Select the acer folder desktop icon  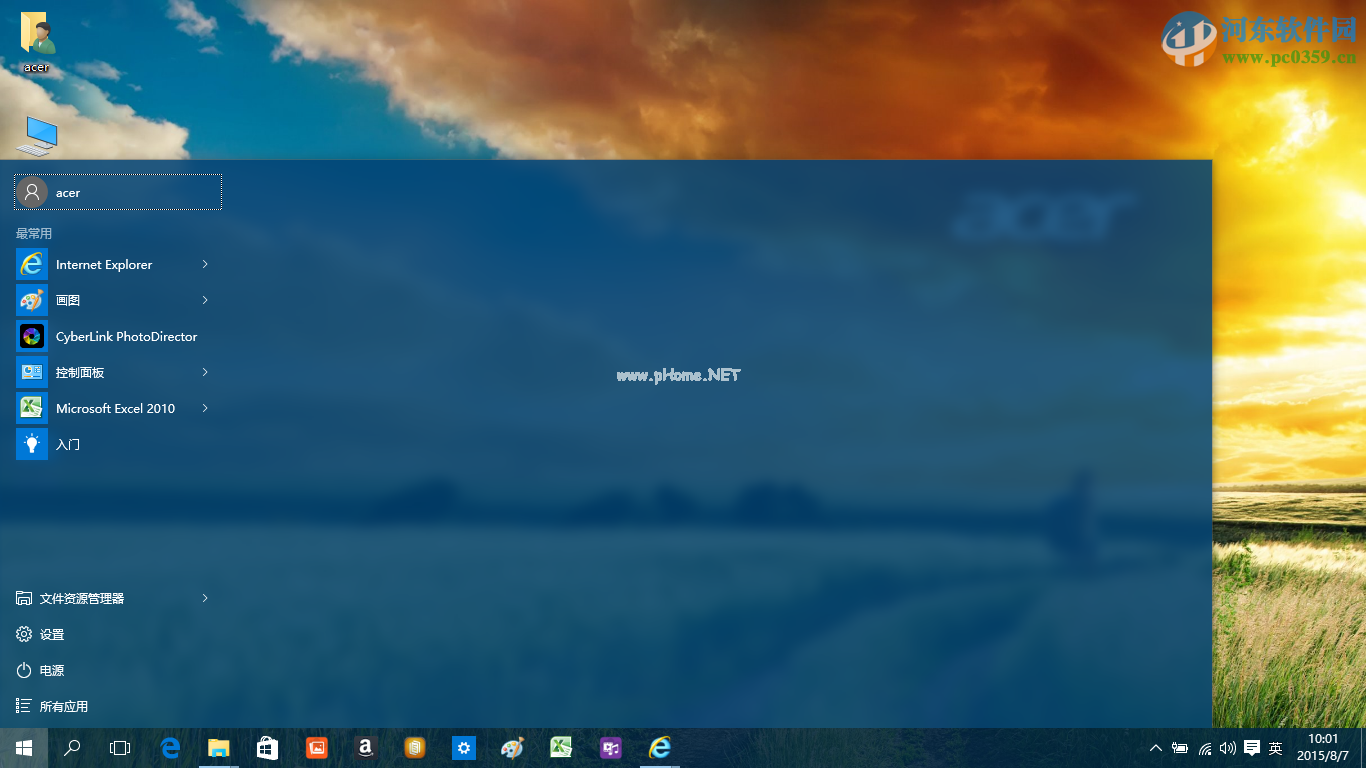[37, 42]
